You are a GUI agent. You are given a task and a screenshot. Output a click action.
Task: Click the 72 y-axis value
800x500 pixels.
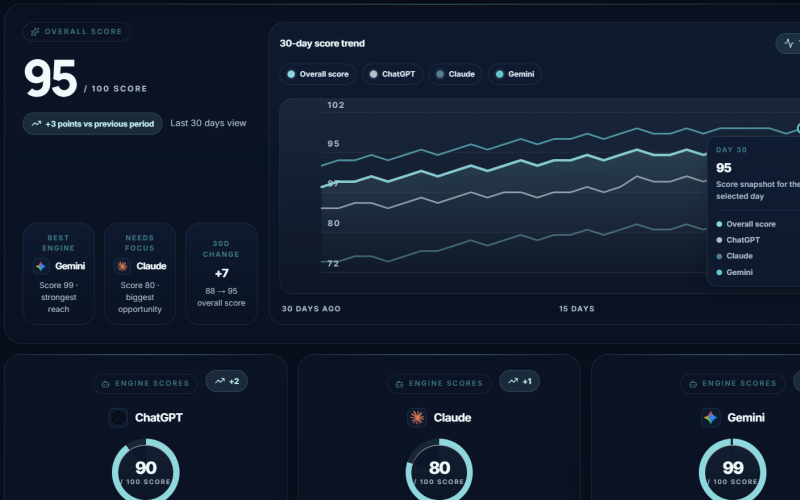(333, 263)
